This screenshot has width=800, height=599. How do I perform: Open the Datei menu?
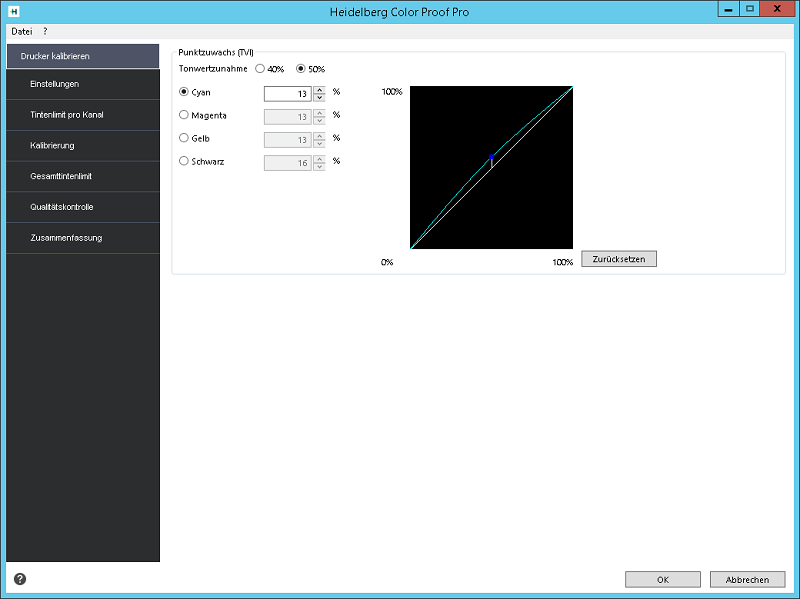tap(22, 32)
